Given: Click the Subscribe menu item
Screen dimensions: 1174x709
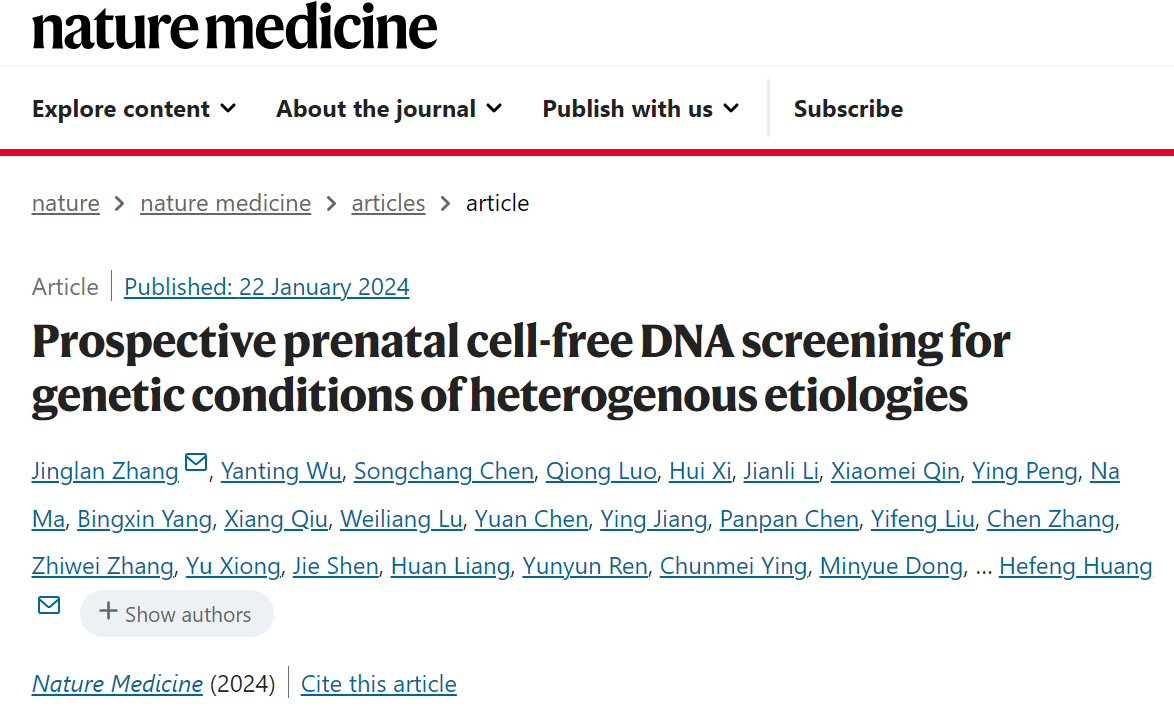Looking at the screenshot, I should tap(848, 109).
